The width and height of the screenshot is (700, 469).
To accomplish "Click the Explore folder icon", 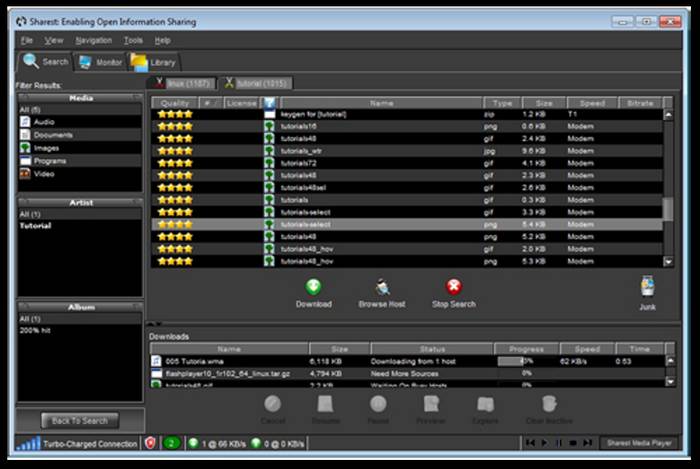I will click(485, 404).
